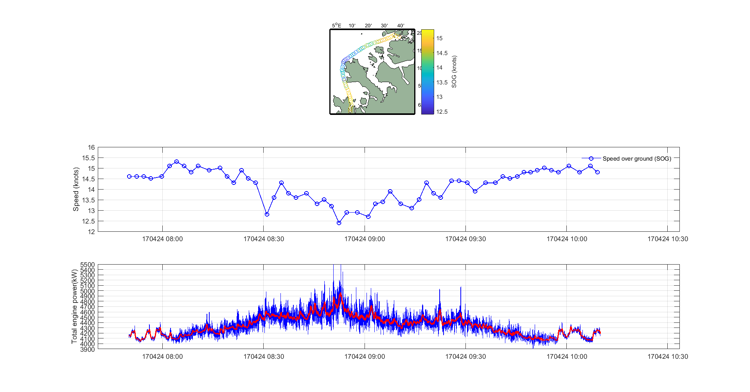750x392 pixels.
Task: Click the 20' longitude label above the map
Action: pos(368,25)
